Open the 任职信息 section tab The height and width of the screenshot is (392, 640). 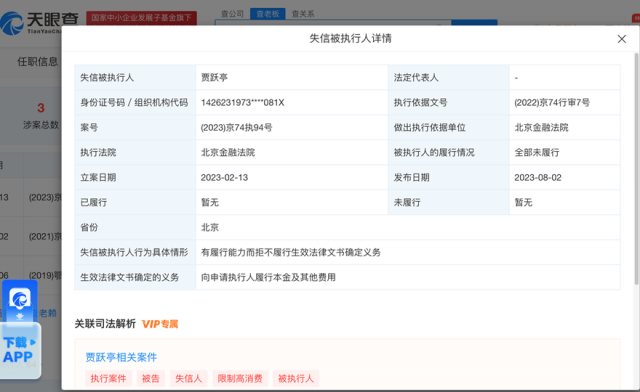click(38, 62)
